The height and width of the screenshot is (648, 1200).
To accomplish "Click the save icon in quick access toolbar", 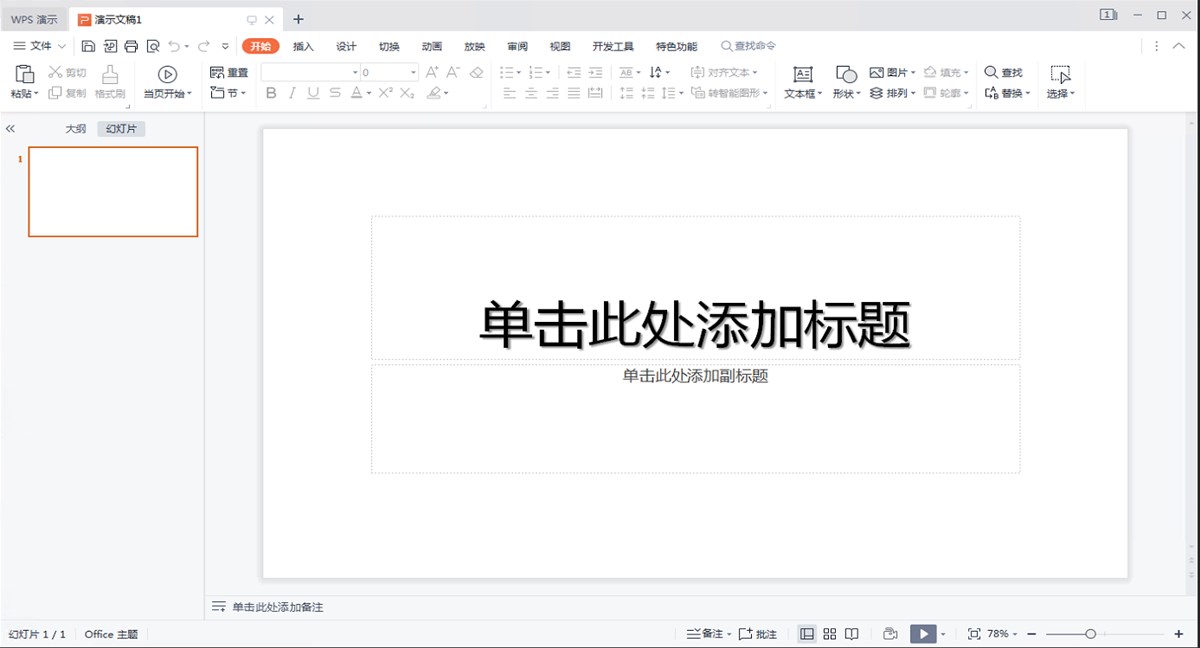I will coord(88,46).
